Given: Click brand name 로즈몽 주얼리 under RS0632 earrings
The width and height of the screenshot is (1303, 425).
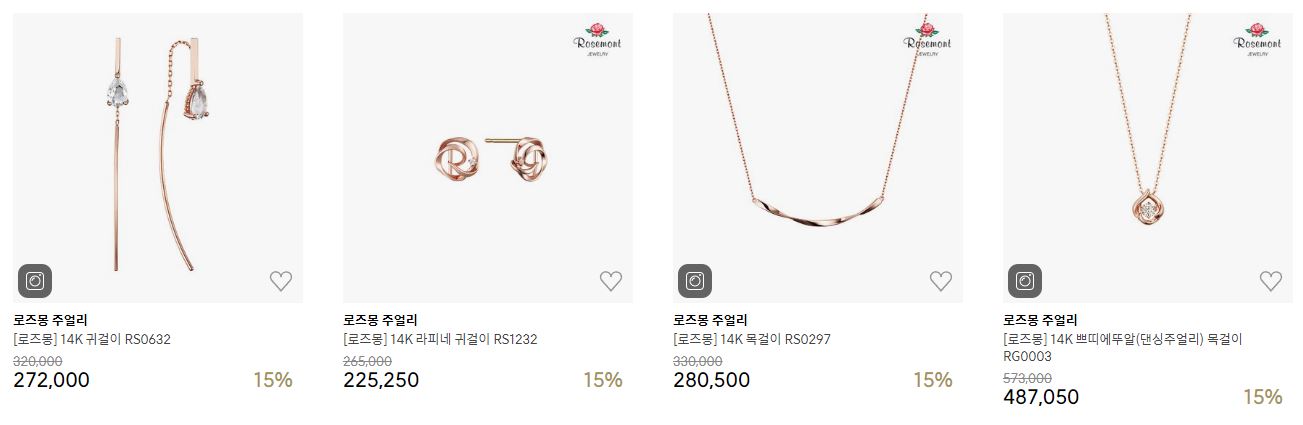Looking at the screenshot, I should pos(50,320).
